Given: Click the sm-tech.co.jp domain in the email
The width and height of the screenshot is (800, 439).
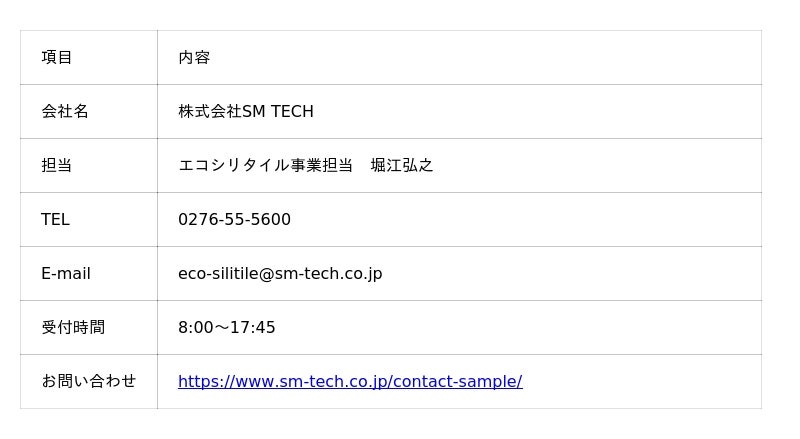Looking at the screenshot, I should [x=329, y=274].
